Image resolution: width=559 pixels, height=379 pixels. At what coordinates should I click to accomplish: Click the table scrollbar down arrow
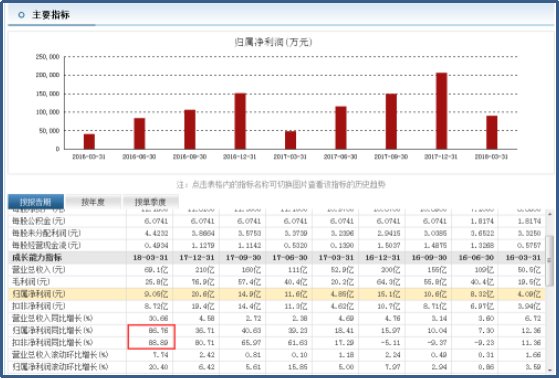(x=550, y=370)
